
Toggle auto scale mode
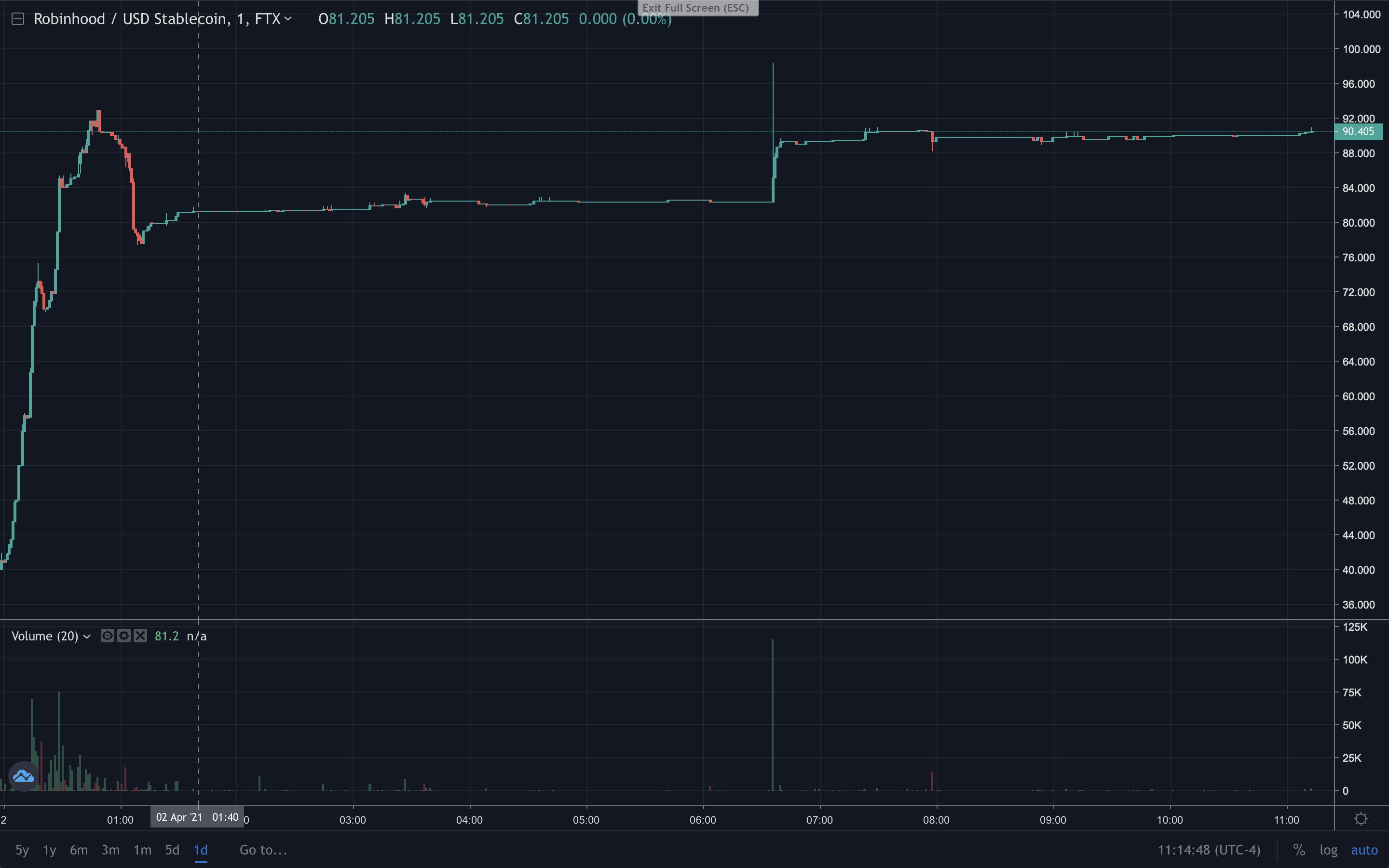1364,850
